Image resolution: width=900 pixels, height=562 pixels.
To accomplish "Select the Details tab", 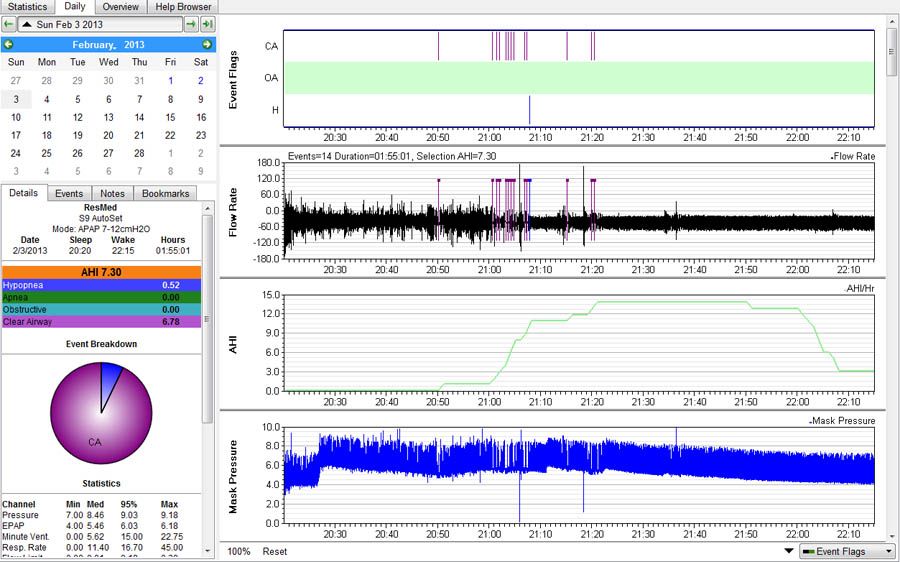I will (x=24, y=193).
